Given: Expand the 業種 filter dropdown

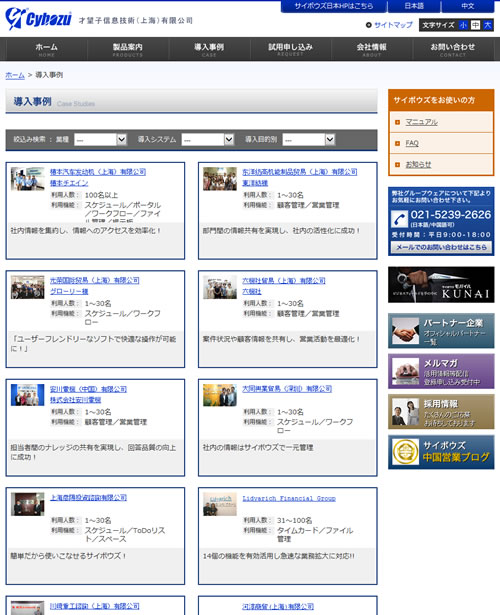Looking at the screenshot, I should click(x=100, y=140).
